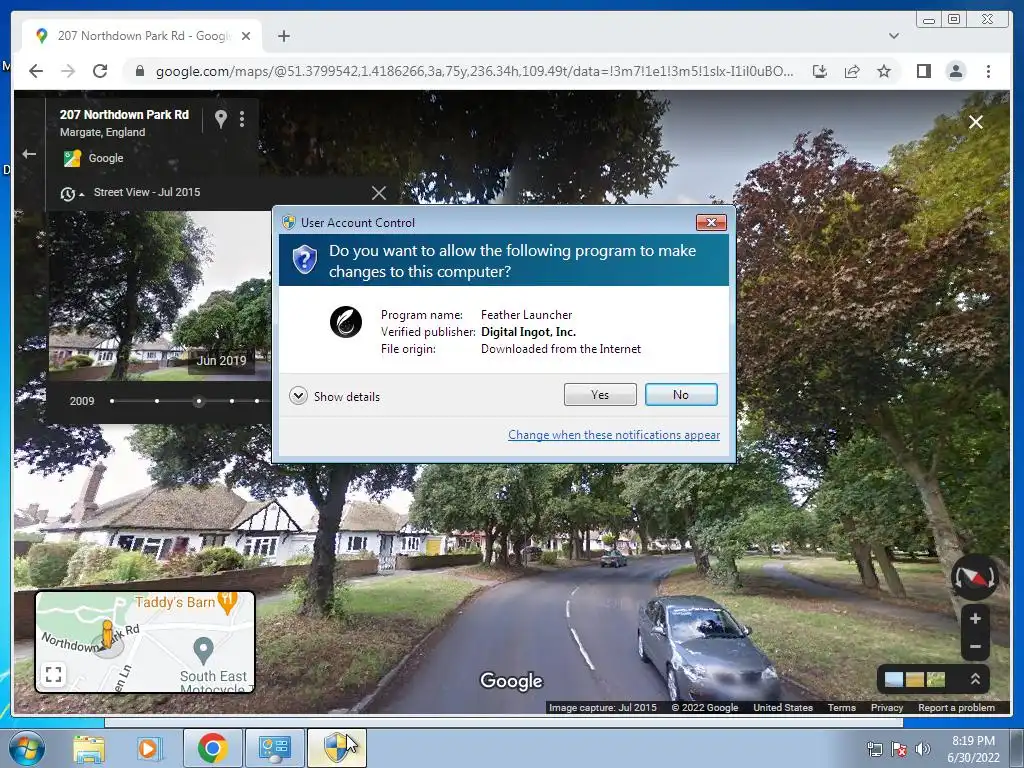Image resolution: width=1024 pixels, height=768 pixels.
Task: Click the imagery thumbnails strip
Action: 915,679
